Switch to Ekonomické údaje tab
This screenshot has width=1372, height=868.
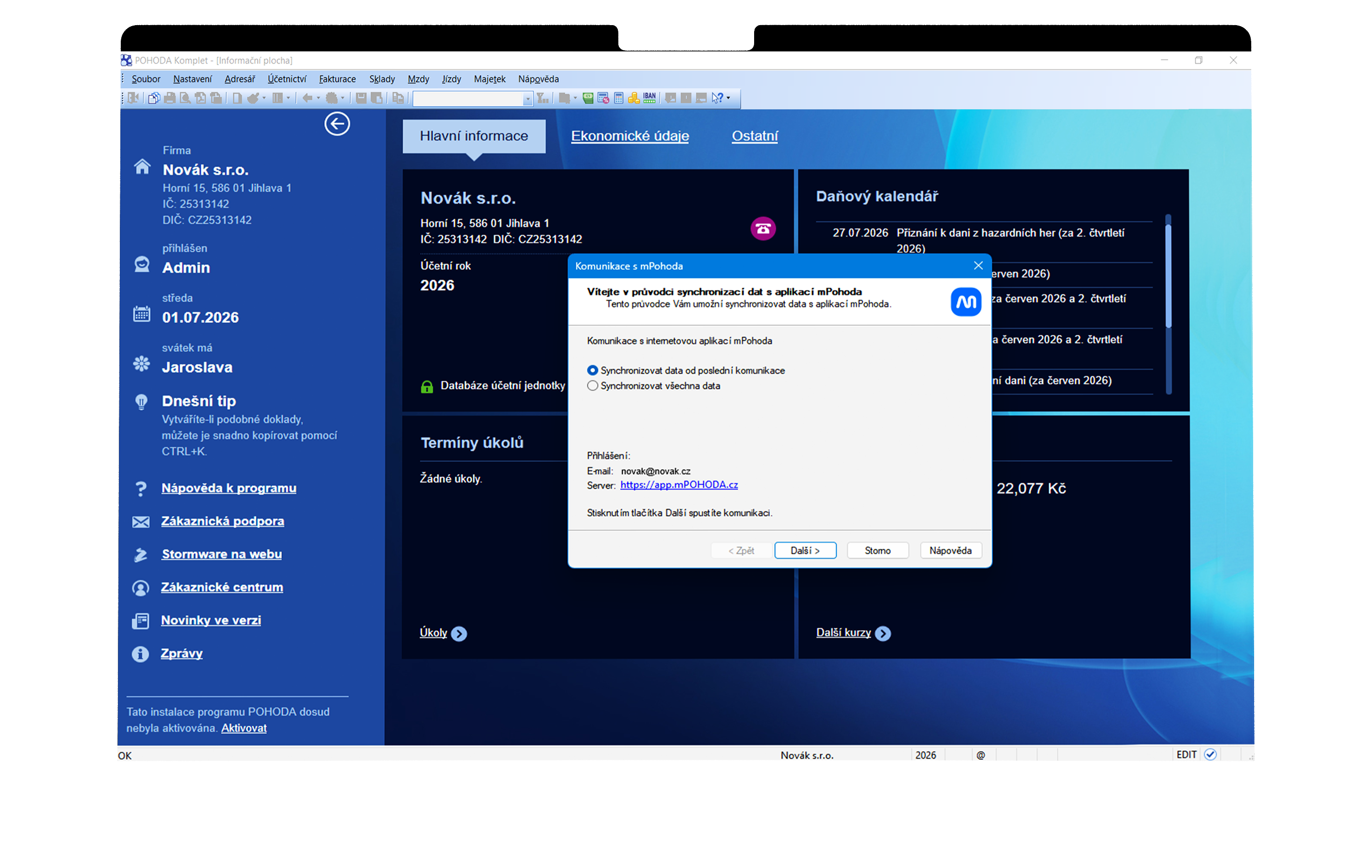pyautogui.click(x=629, y=136)
